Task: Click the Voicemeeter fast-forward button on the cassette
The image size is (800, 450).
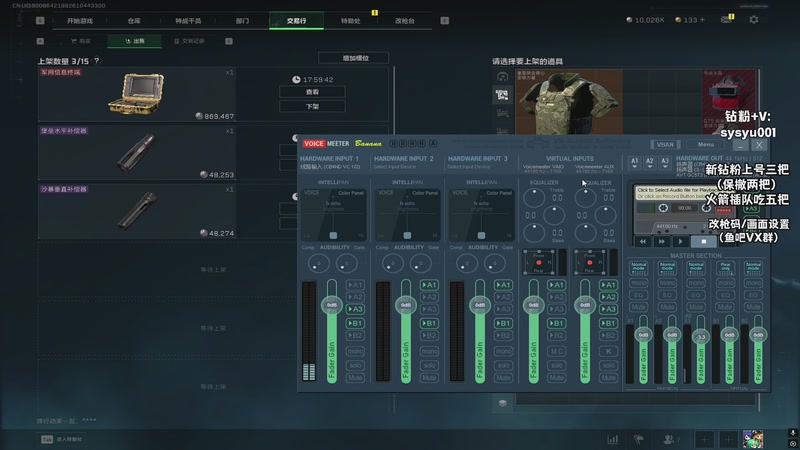Action: [661, 241]
